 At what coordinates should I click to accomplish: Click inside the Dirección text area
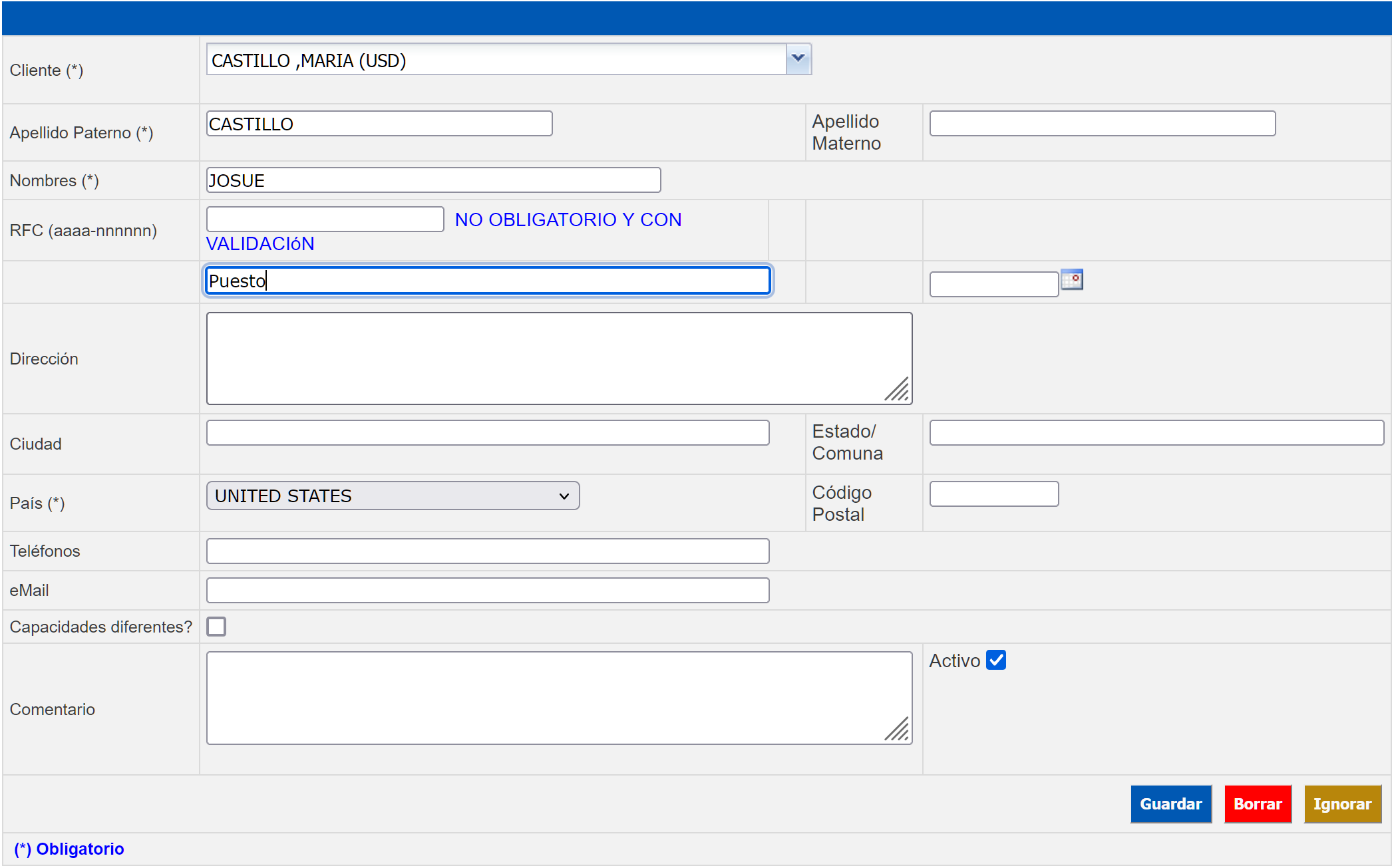559,359
